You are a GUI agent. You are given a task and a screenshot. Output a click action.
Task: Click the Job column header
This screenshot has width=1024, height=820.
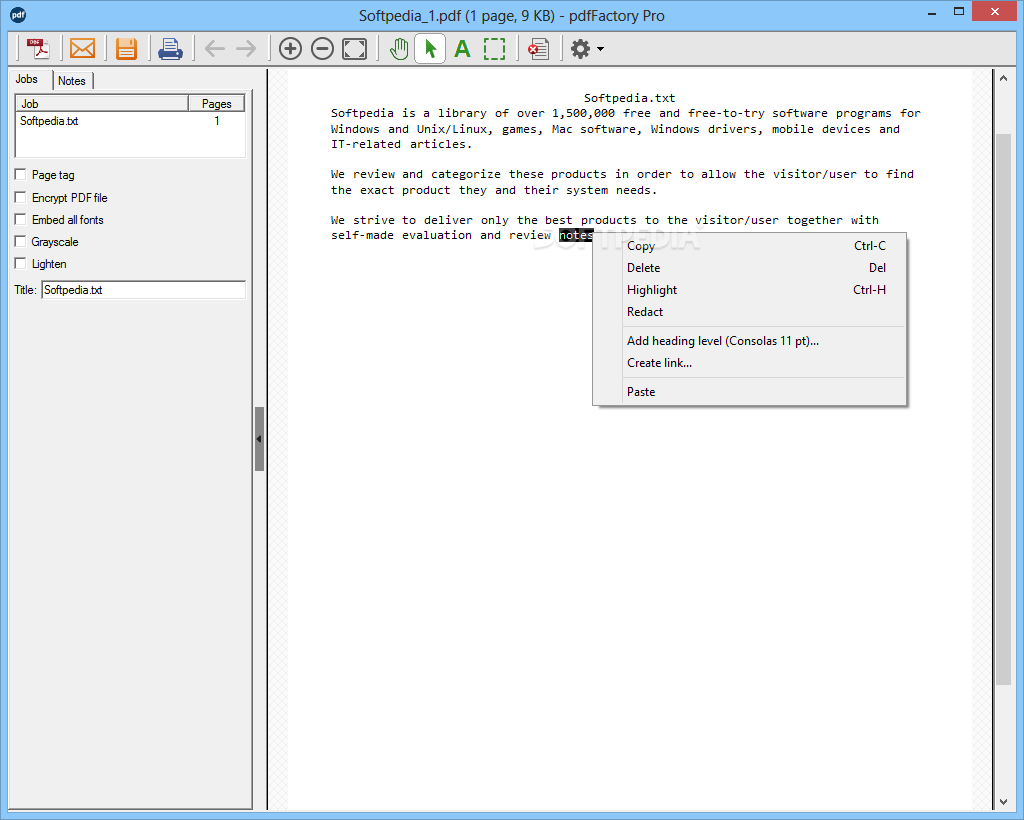click(x=102, y=103)
